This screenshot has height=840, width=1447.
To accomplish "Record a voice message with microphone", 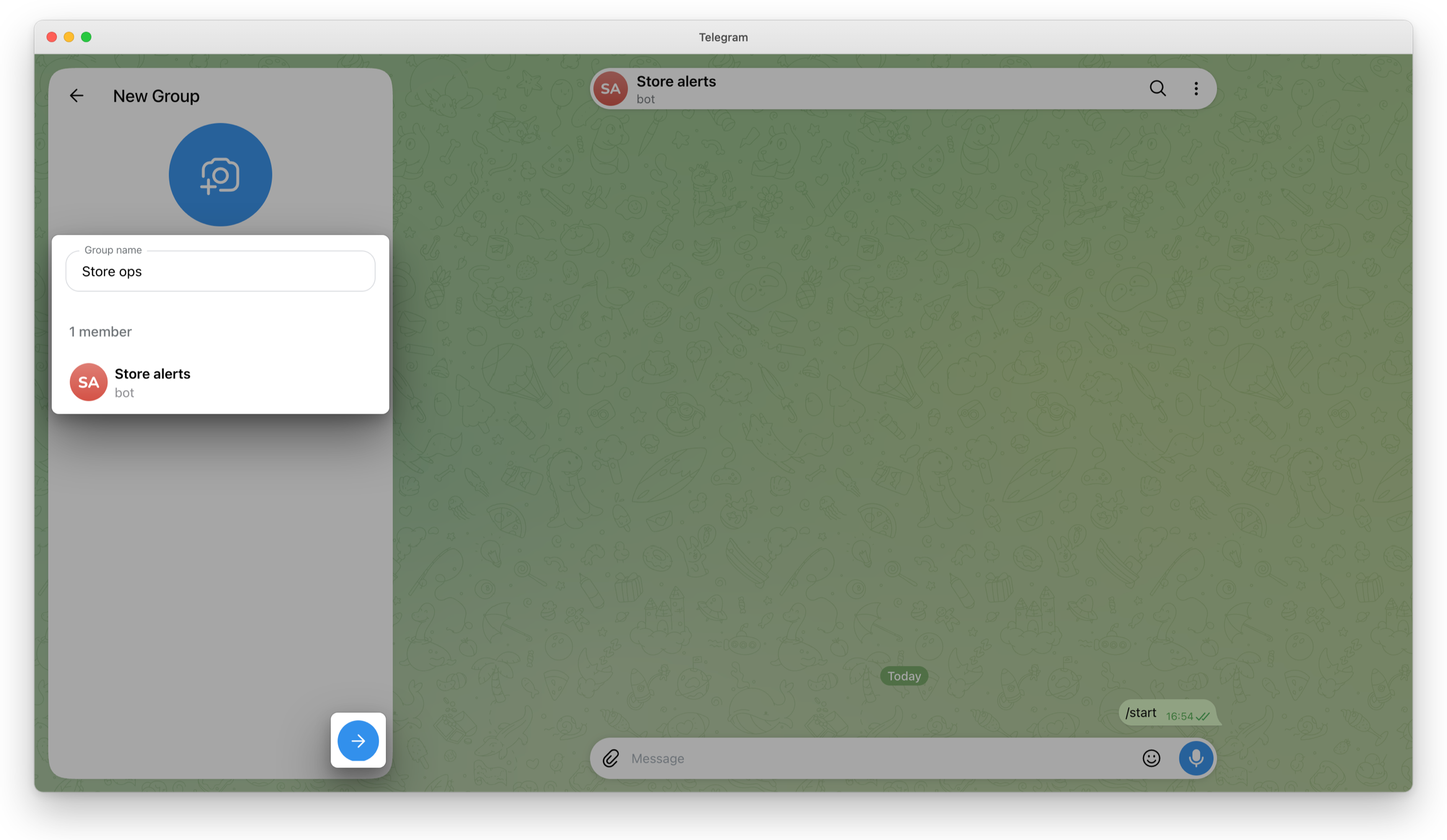I will pos(1196,758).
